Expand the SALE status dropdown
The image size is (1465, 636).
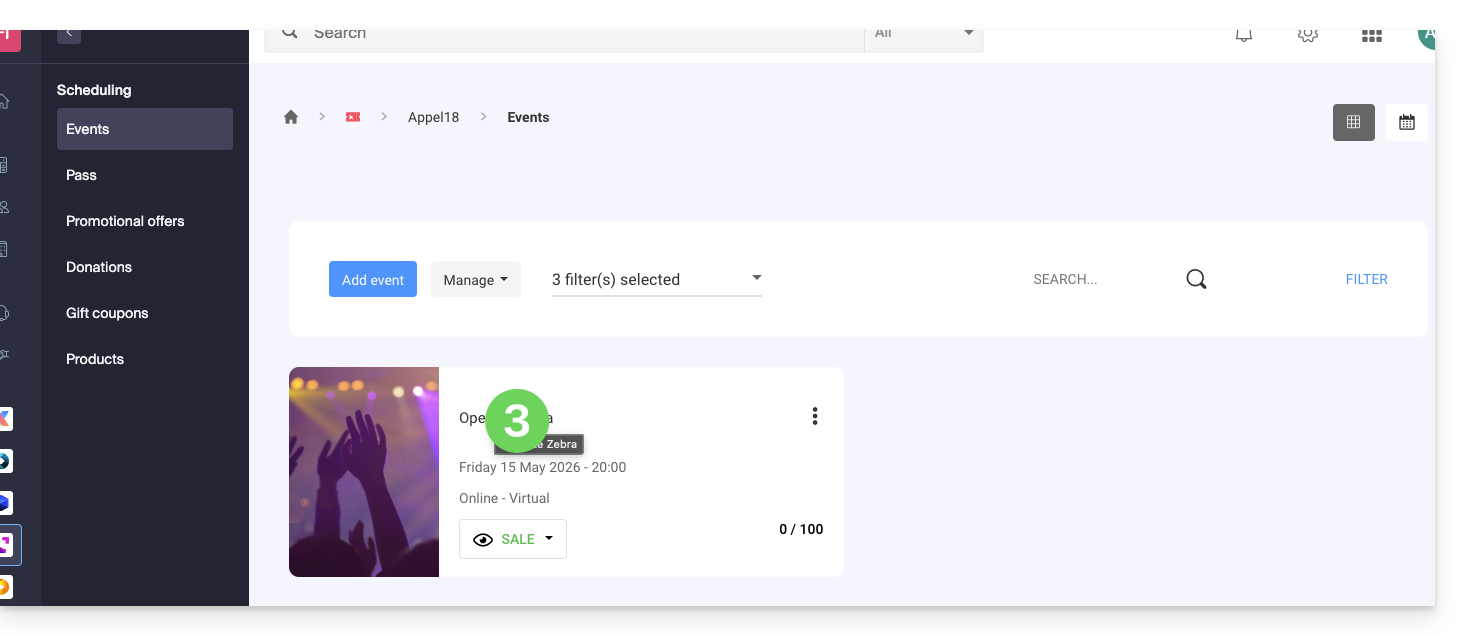pyautogui.click(x=549, y=539)
